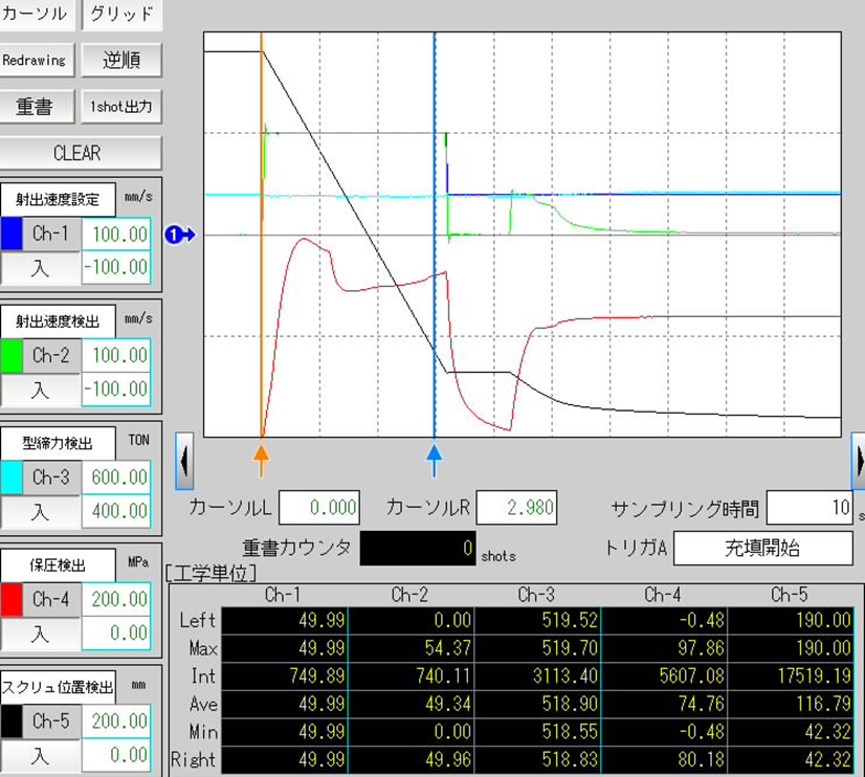The height and width of the screenshot is (777, 865).
Task: Click the scroll-right arrow beside the graph
Action: pos(859,461)
